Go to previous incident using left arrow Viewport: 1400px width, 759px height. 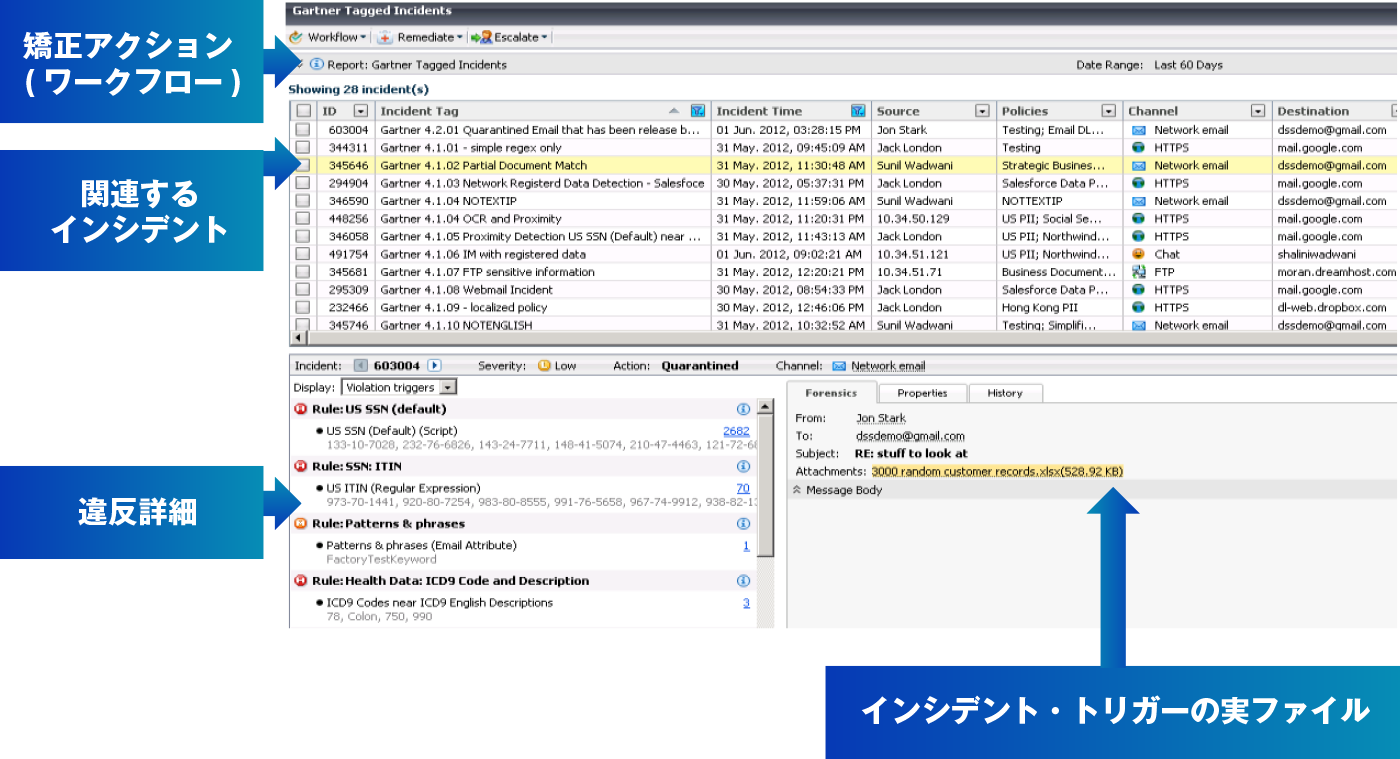tap(361, 366)
